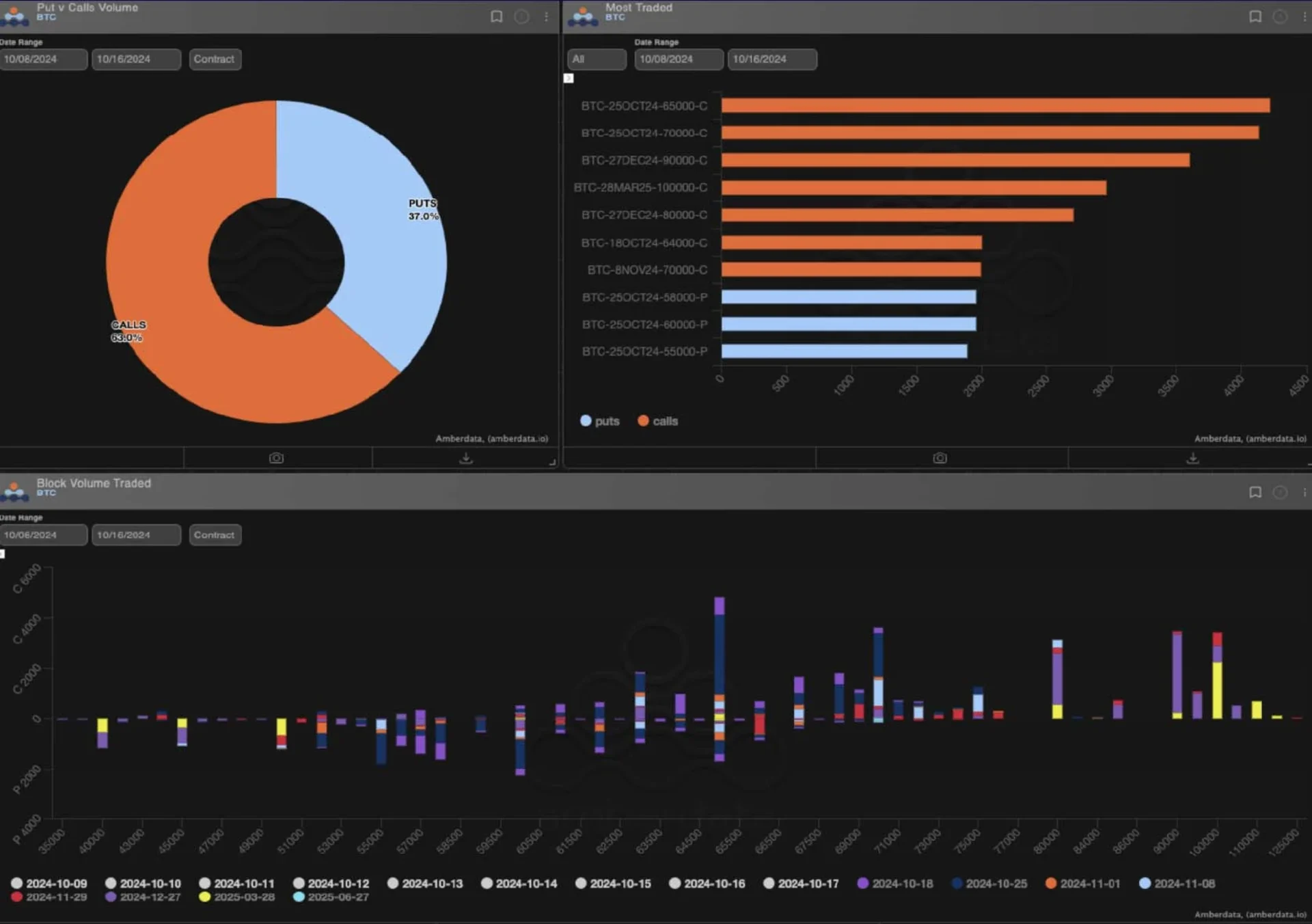Toggle 2024-11-01 expiry in legend
Image resolution: width=1312 pixels, height=924 pixels.
tap(1083, 884)
